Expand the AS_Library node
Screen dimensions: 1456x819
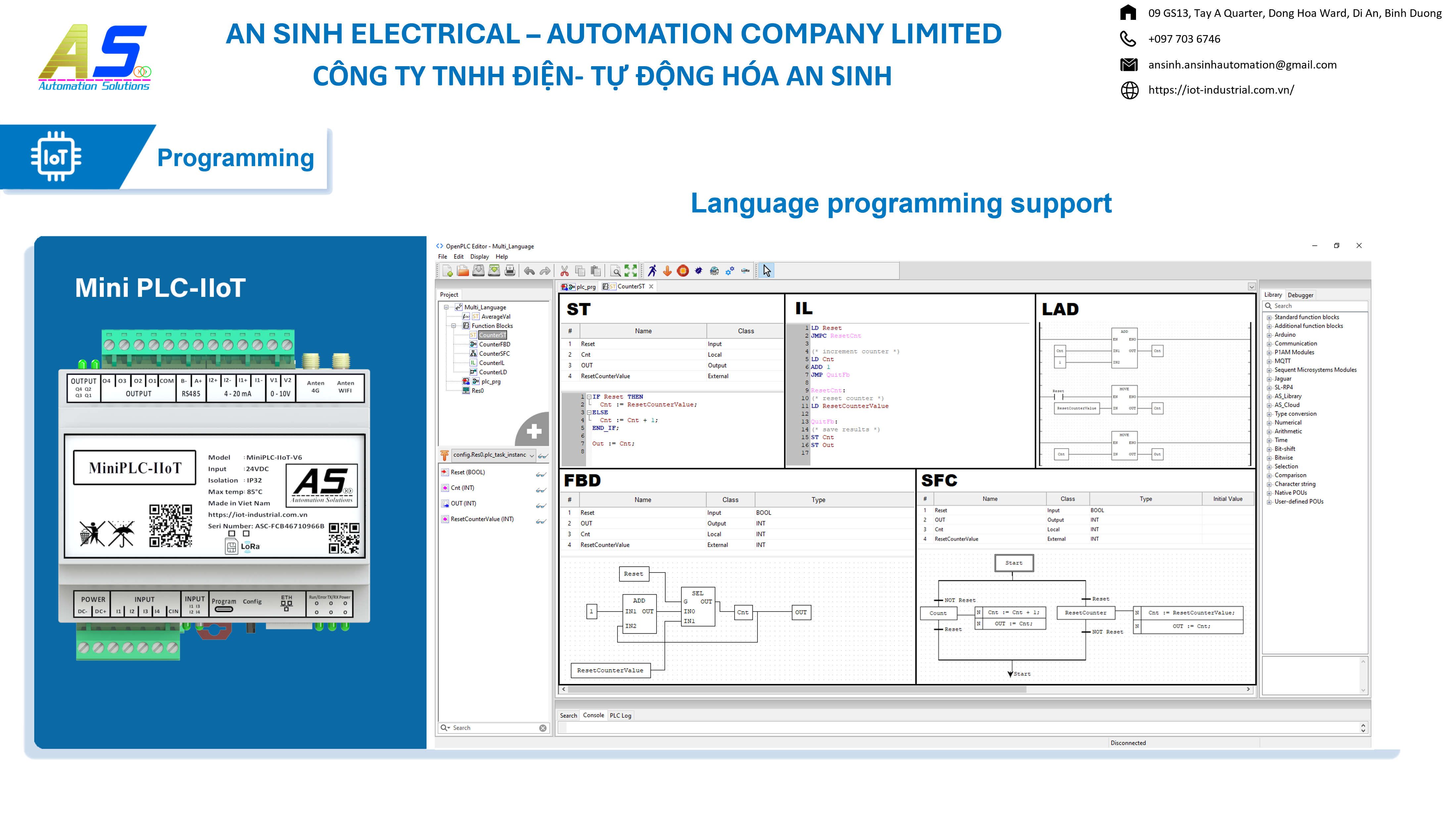[1269, 397]
